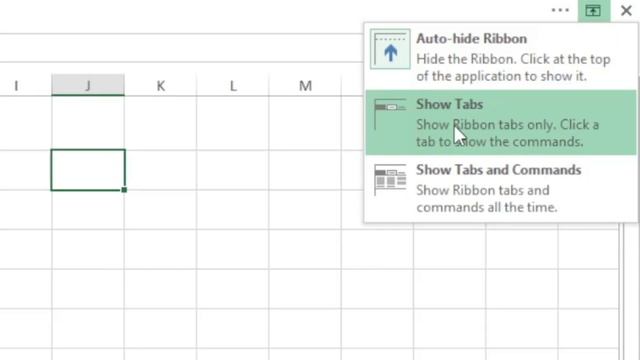The image size is (640, 360).
Task: Open the Ribbon Display Options button
Action: tap(593, 11)
